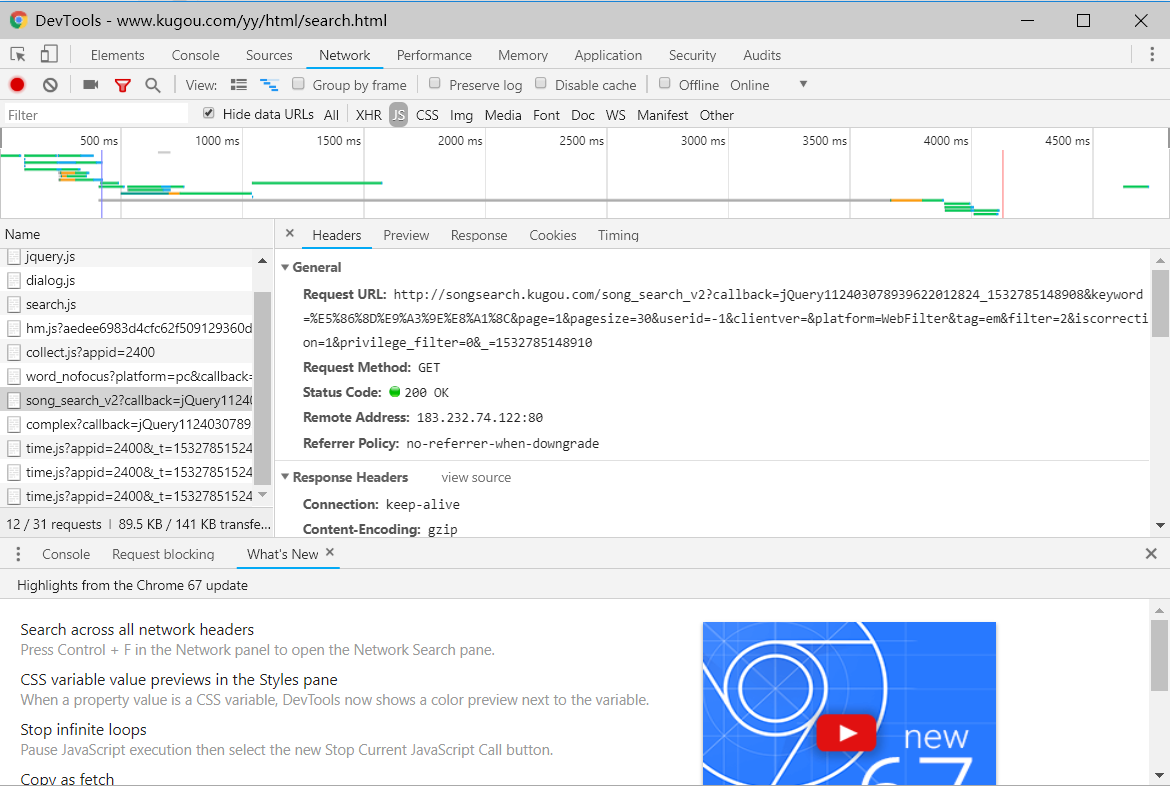
Task: Click the Name column header
Action: click(x=137, y=234)
